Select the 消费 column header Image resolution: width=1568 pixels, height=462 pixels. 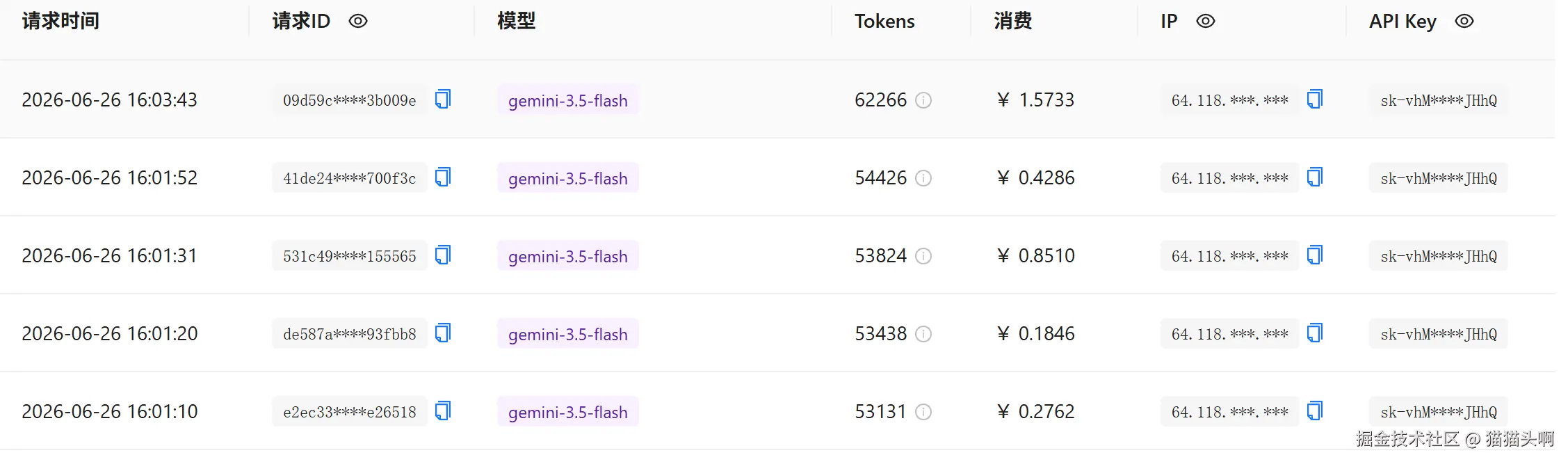[x=1012, y=21]
